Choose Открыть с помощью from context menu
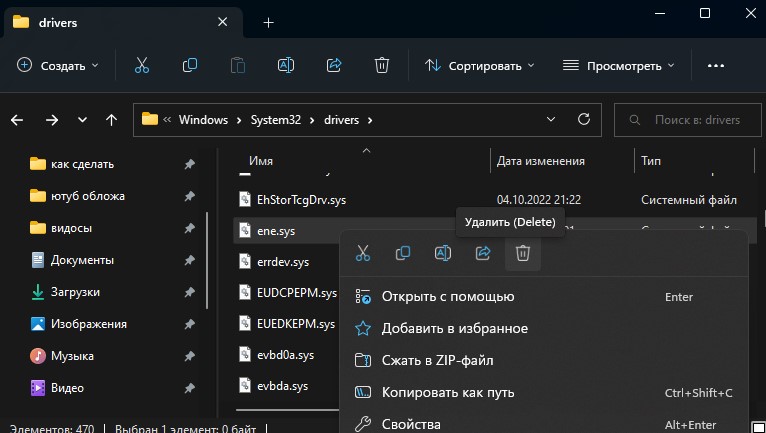This screenshot has height=433, width=766. click(x=544, y=297)
